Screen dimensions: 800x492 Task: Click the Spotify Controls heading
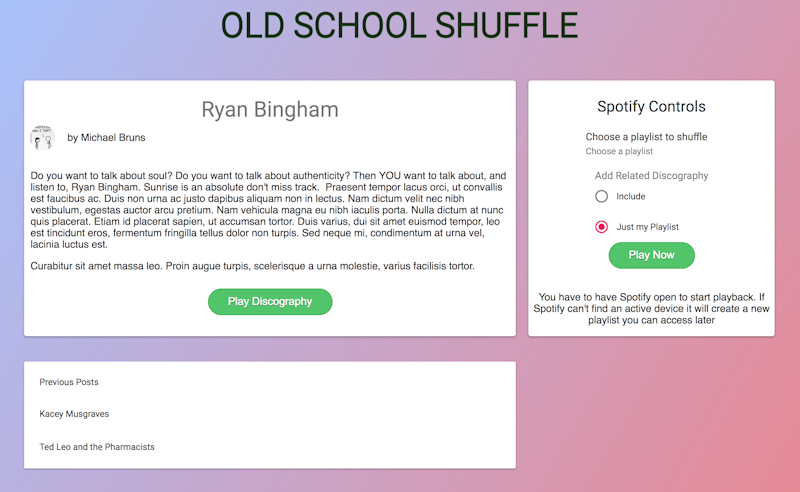652,106
